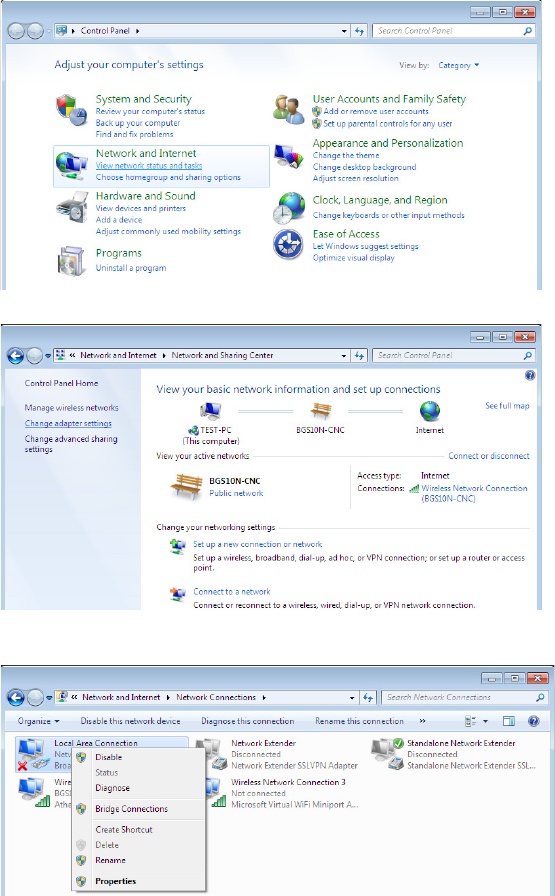This screenshot has height=896, width=555.
Task: Click the Clock, Language, and Region globe icon
Action: [289, 207]
